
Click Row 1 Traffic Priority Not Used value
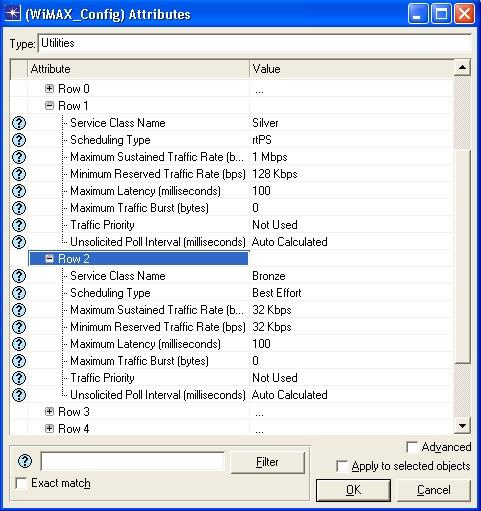click(275, 225)
